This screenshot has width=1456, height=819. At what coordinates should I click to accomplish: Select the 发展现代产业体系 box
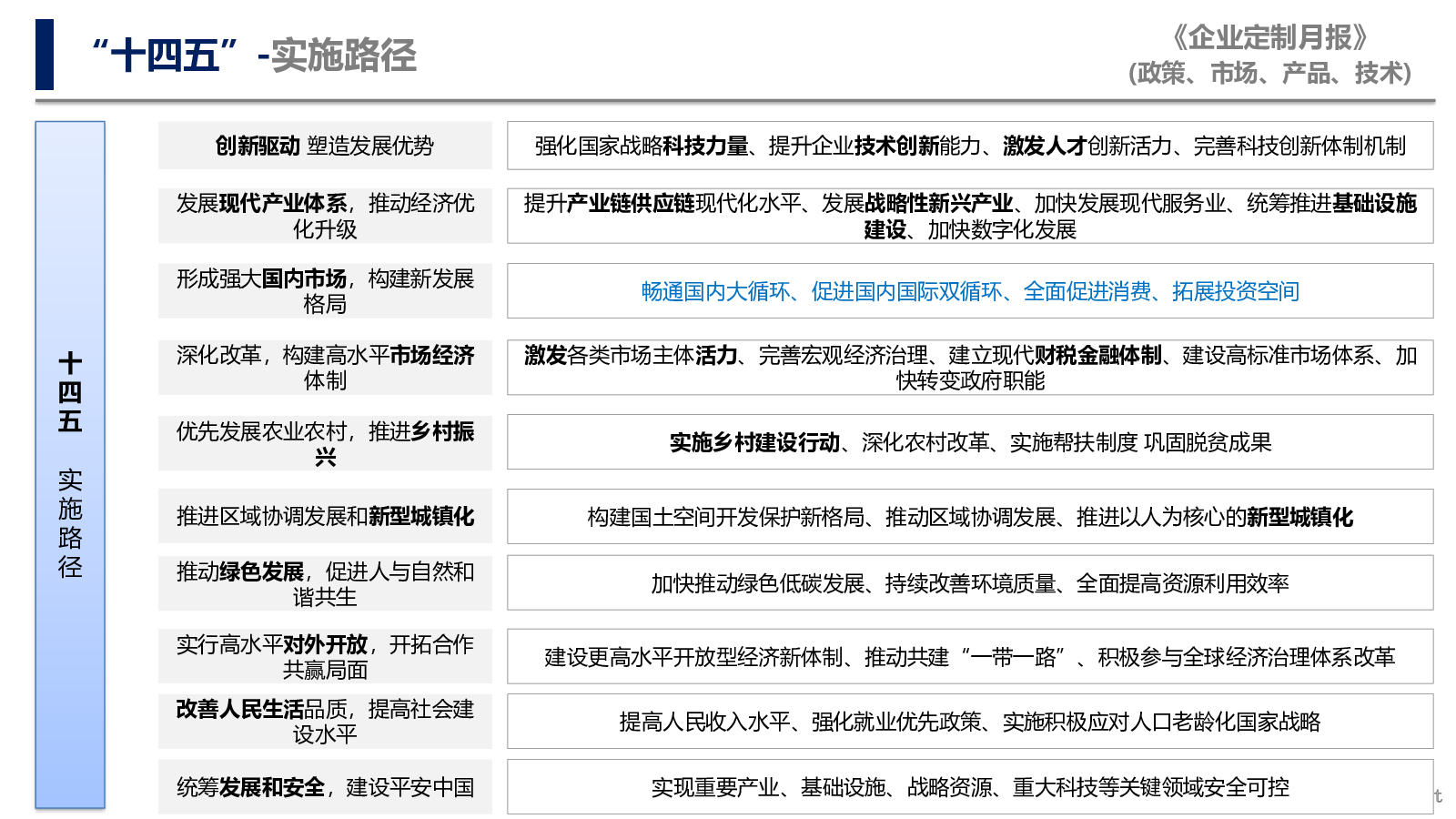pyautogui.click(x=325, y=216)
